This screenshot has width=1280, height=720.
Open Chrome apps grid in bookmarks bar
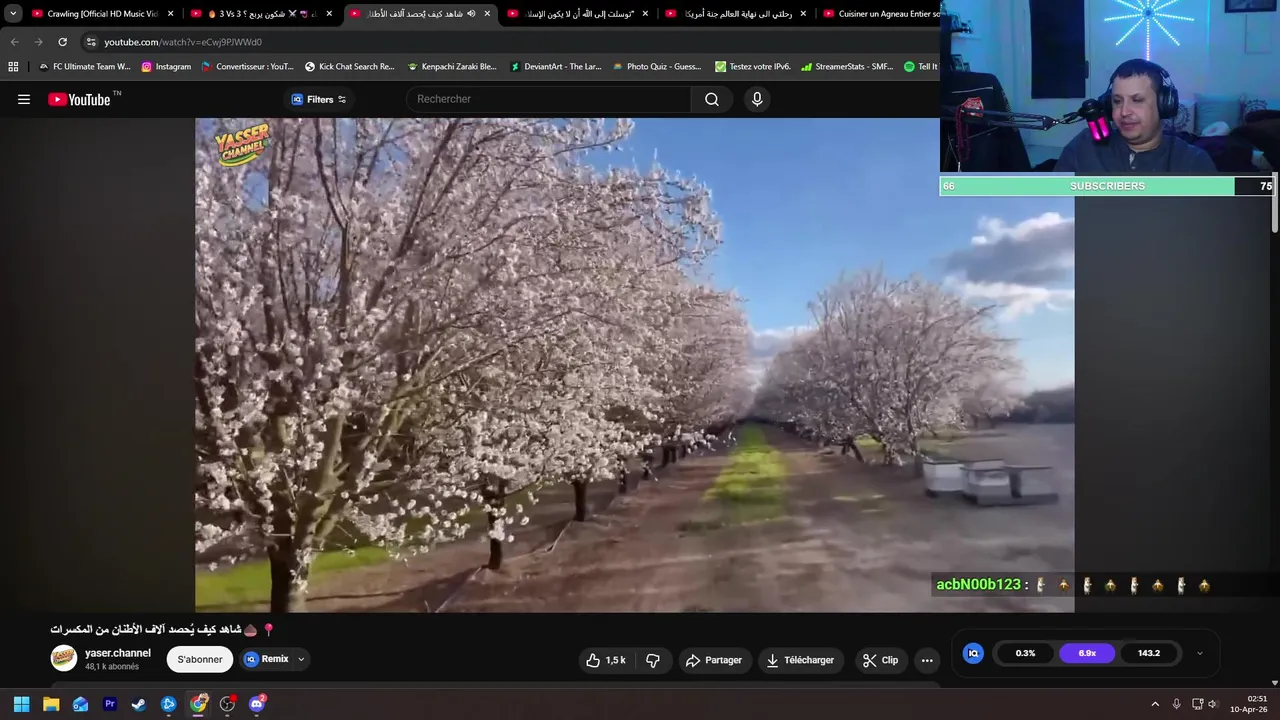pyautogui.click(x=13, y=67)
